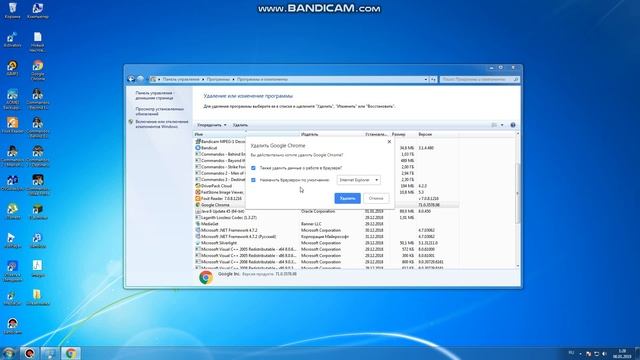Image resolution: width=640 pixels, height=360 pixels.
Task: Click the volume icon in system tray
Action: click(x=604, y=353)
